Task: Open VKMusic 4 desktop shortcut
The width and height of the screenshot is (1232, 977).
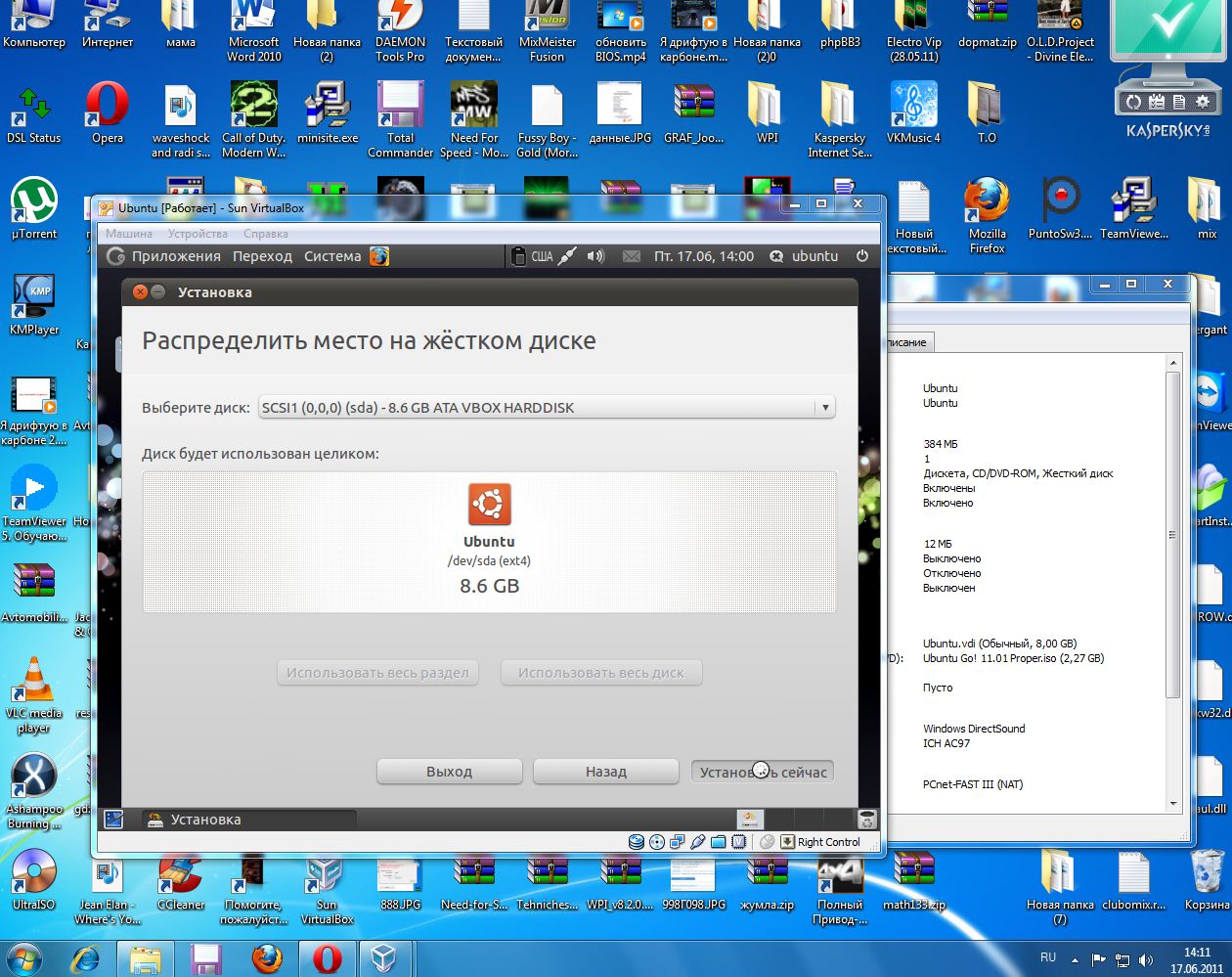Action: point(913,112)
